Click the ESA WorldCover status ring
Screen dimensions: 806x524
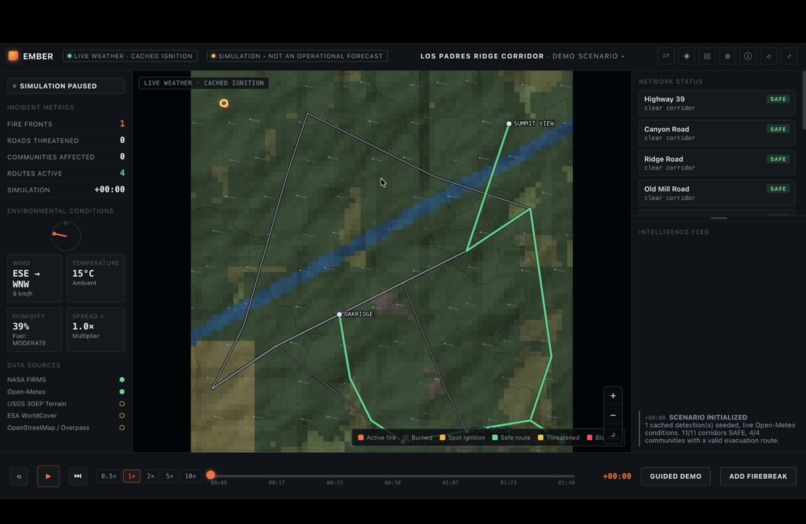[122, 415]
